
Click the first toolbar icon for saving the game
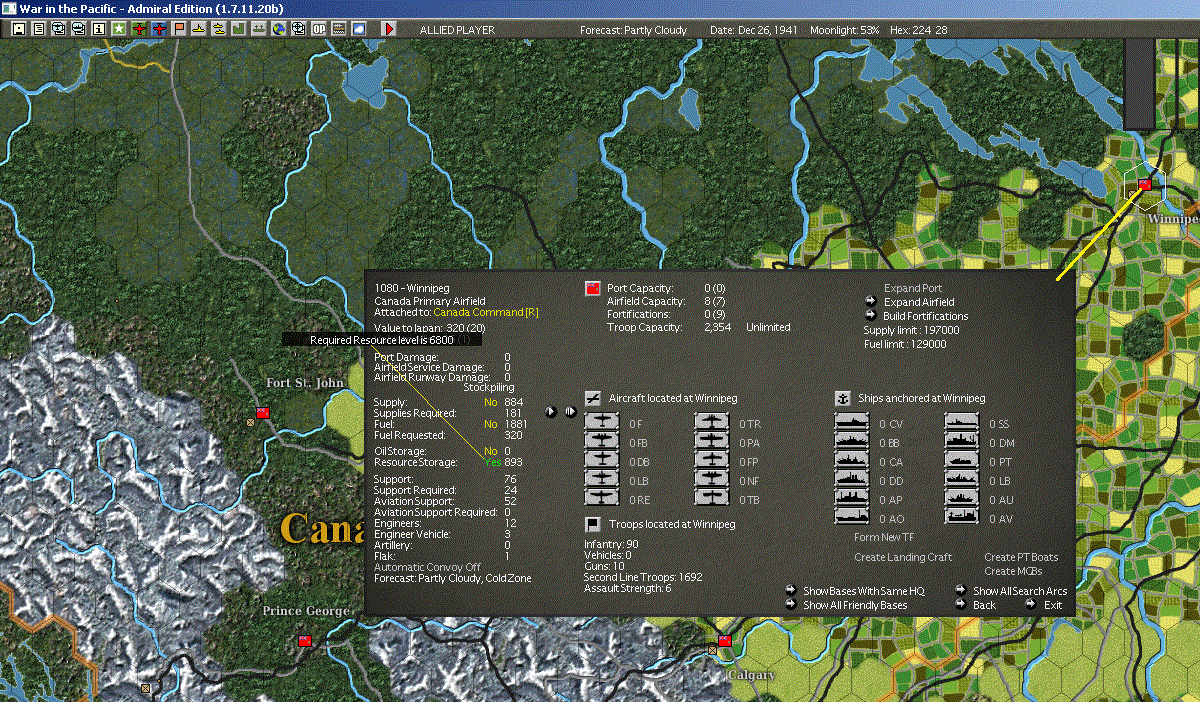pyautogui.click(x=18, y=29)
